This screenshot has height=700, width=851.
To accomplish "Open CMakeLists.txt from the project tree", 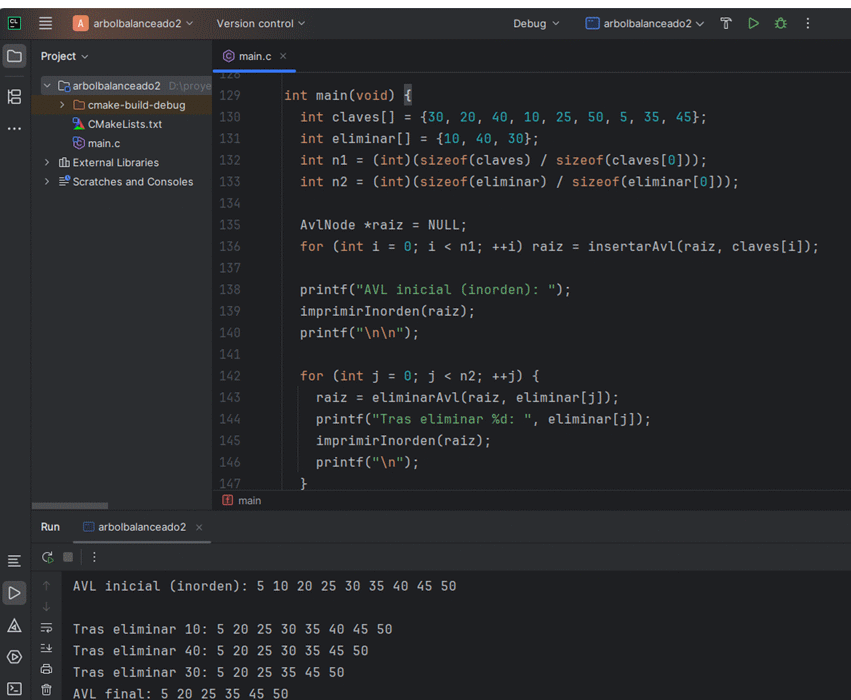I will tap(124, 124).
